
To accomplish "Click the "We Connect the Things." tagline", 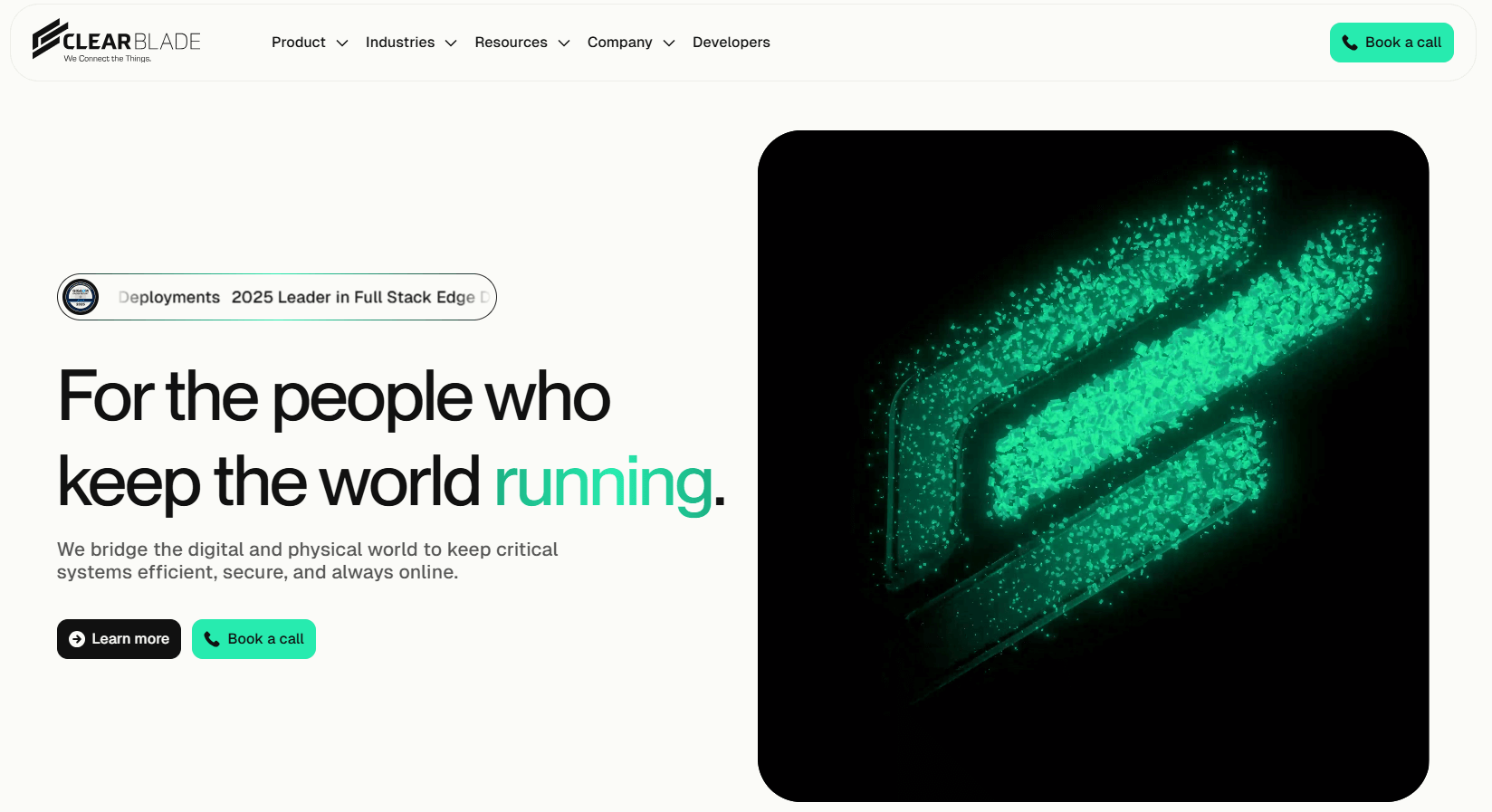I will (x=108, y=59).
